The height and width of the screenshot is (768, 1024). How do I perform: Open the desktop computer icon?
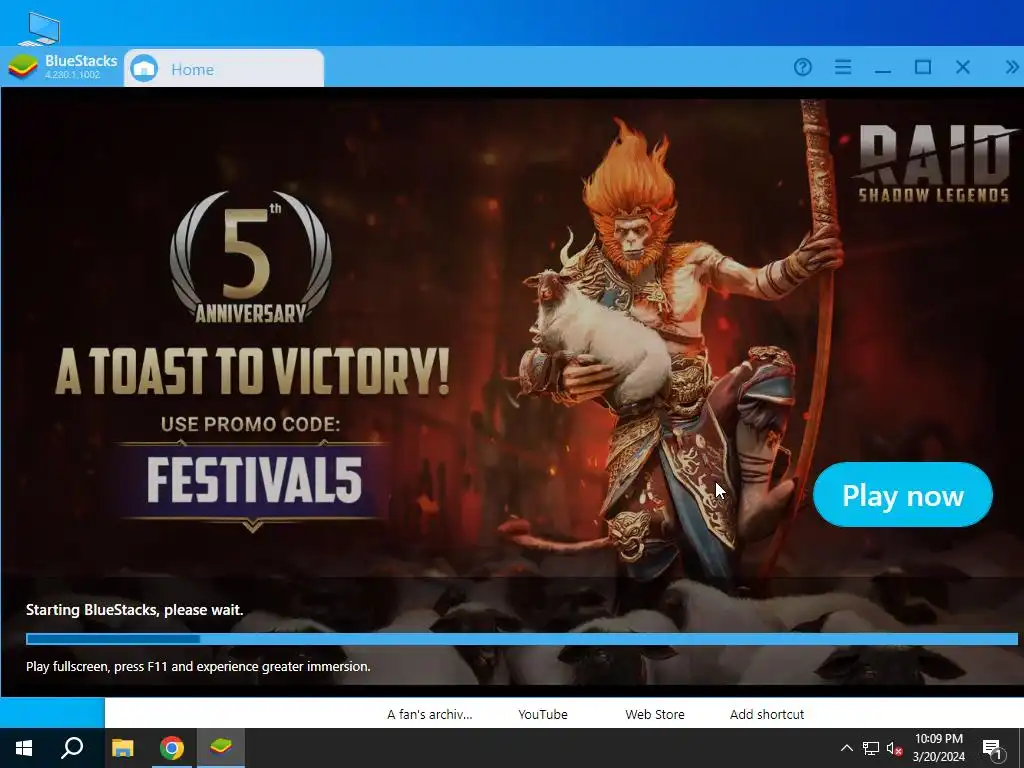40,29
